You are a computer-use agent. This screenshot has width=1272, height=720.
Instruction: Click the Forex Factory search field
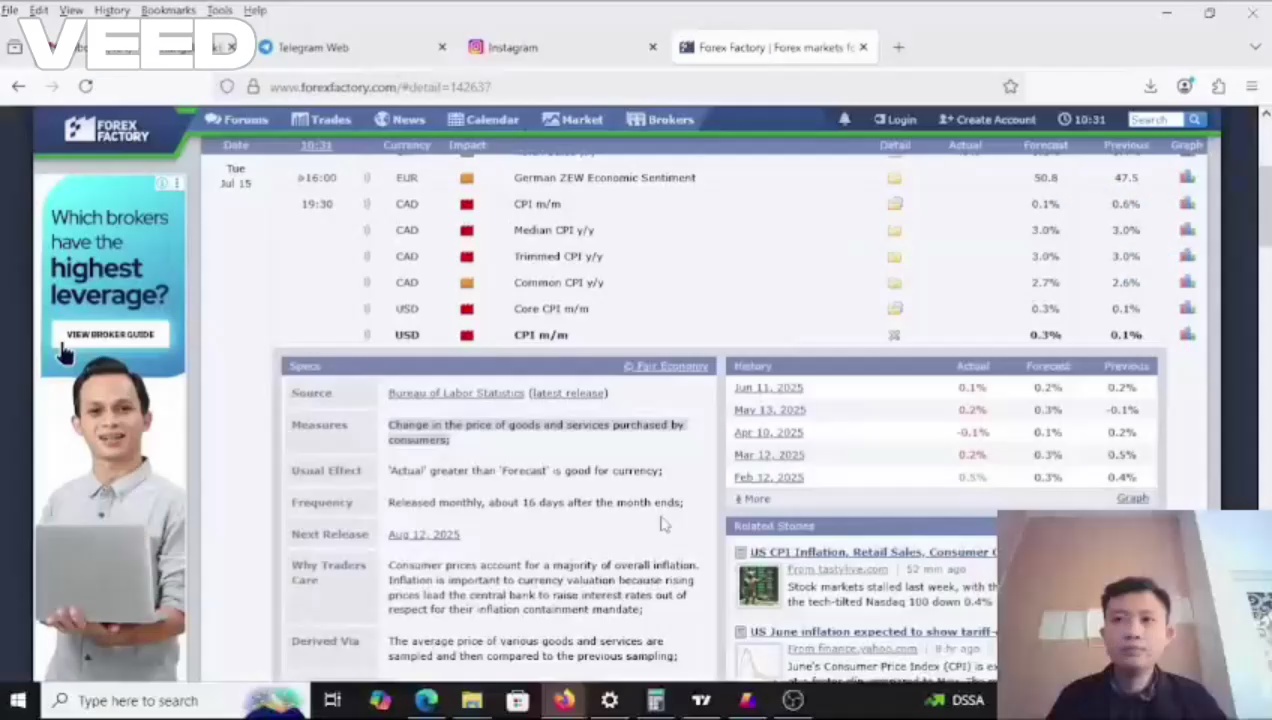[x=1156, y=120]
